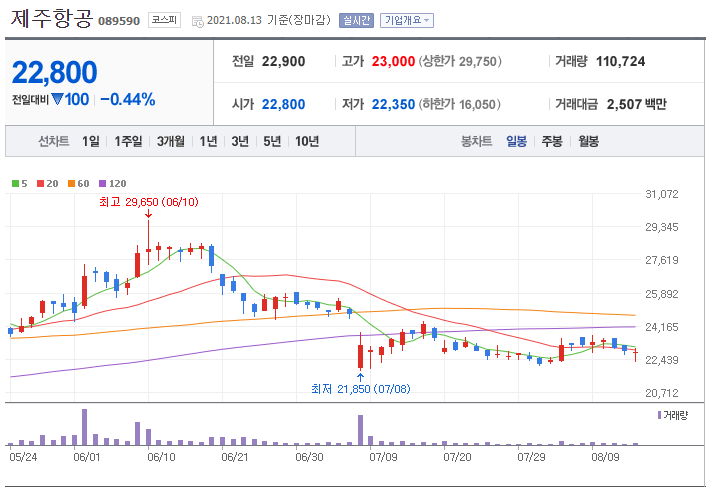Screen dimensions: 706x487
Task: Click the tallest volume bar near 06/01
Action: tap(84, 427)
